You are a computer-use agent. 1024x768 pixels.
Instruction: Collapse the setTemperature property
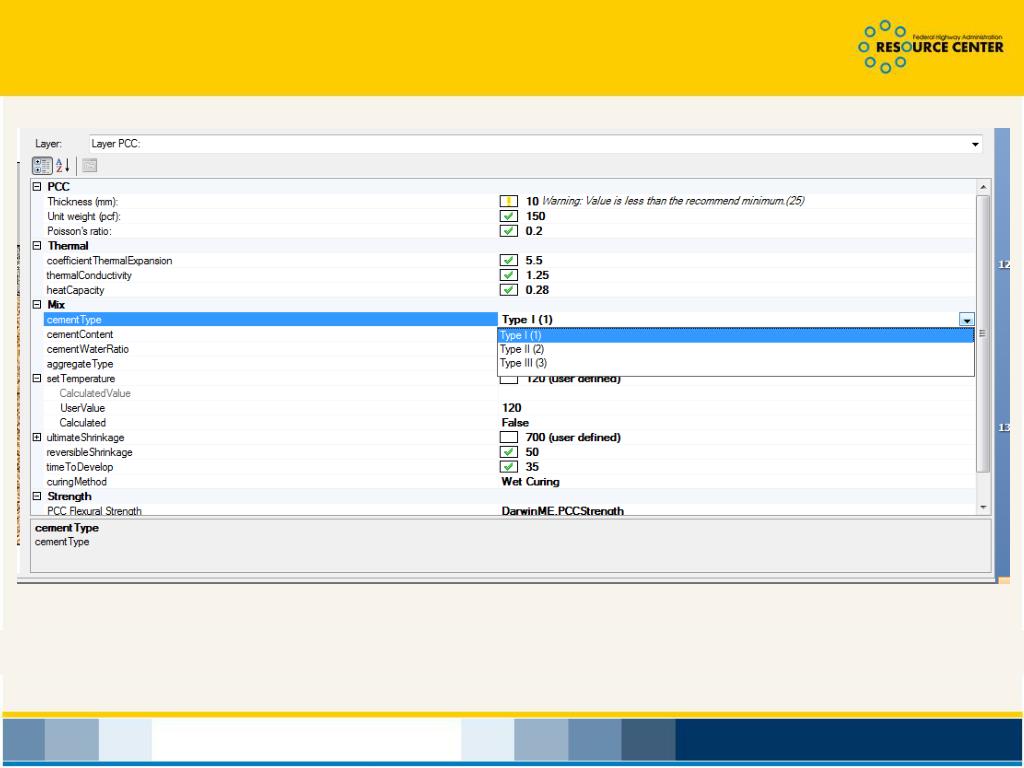(37, 378)
